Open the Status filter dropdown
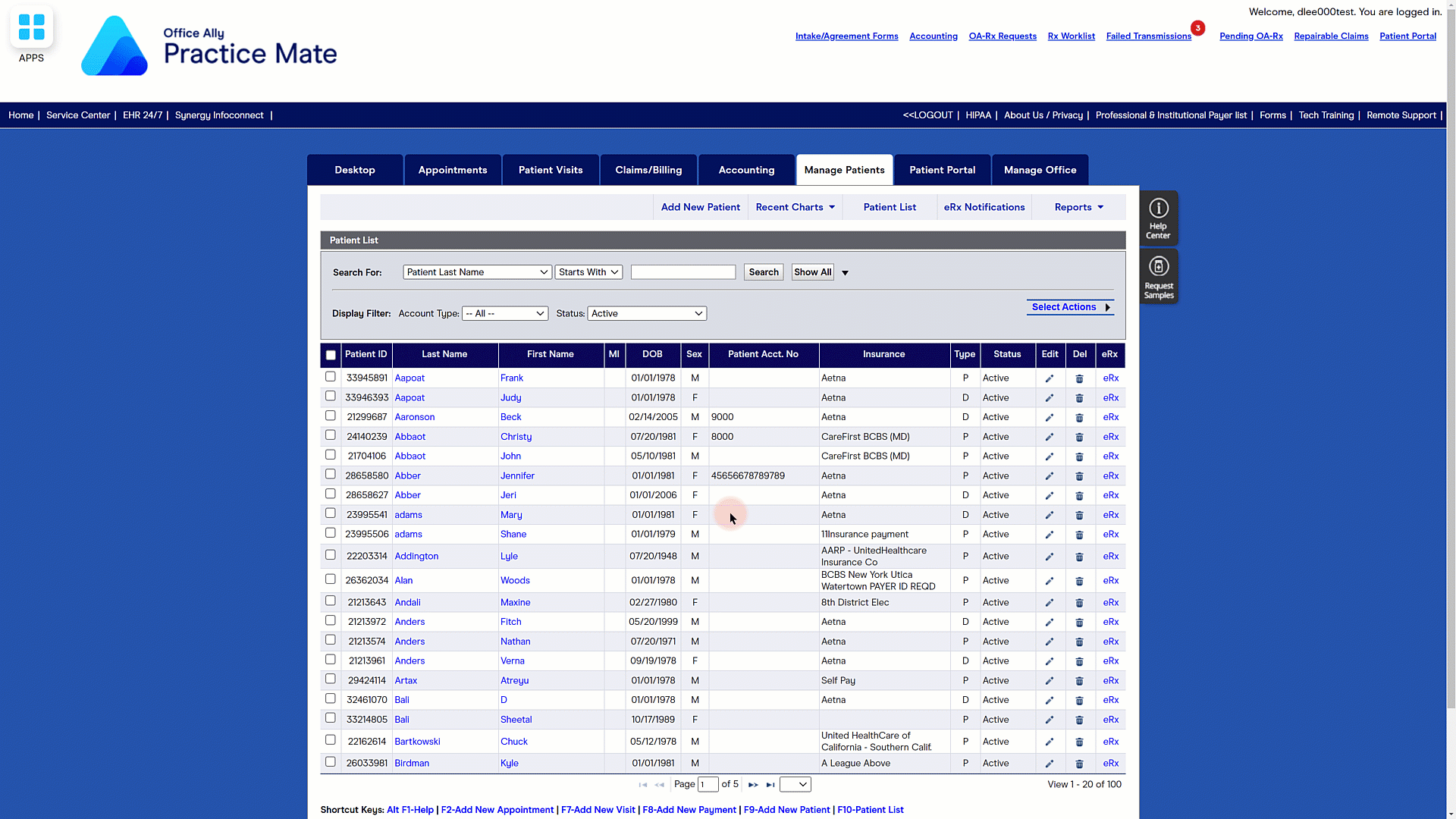Image resolution: width=1456 pixels, height=819 pixels. point(647,314)
